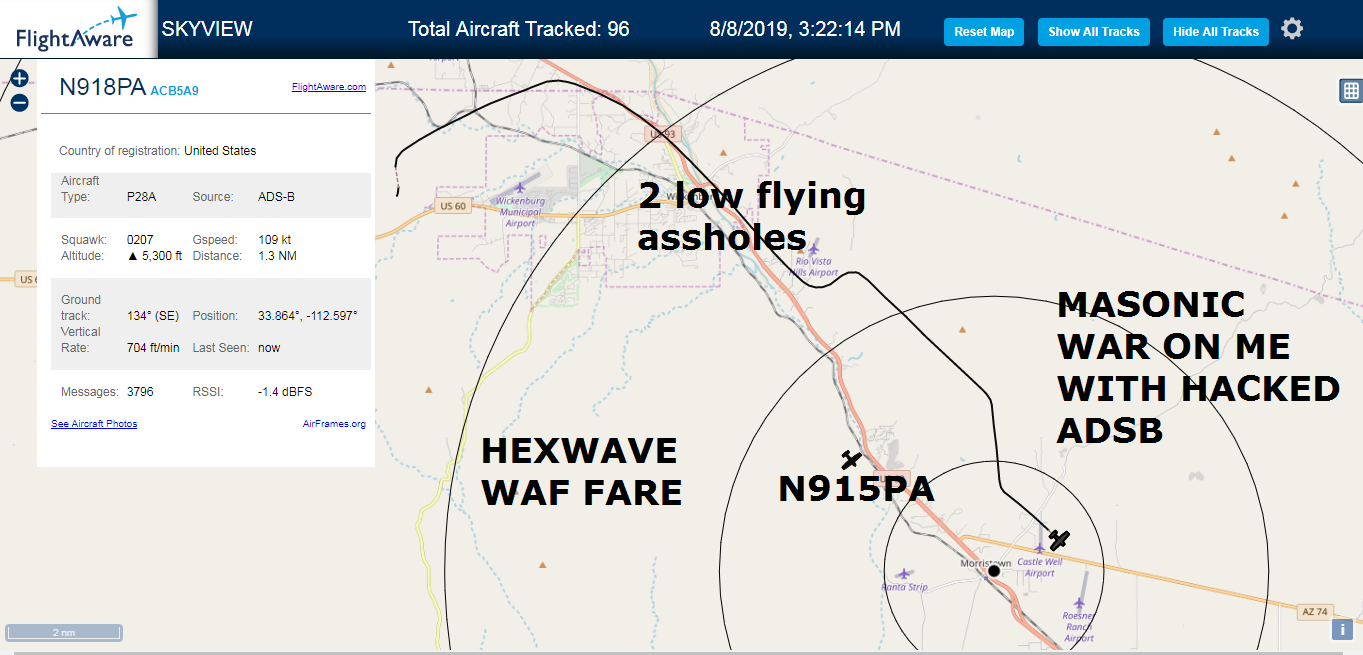This screenshot has width=1363, height=655.
Task: Click the SKYVIEW title in header
Action: [207, 29]
